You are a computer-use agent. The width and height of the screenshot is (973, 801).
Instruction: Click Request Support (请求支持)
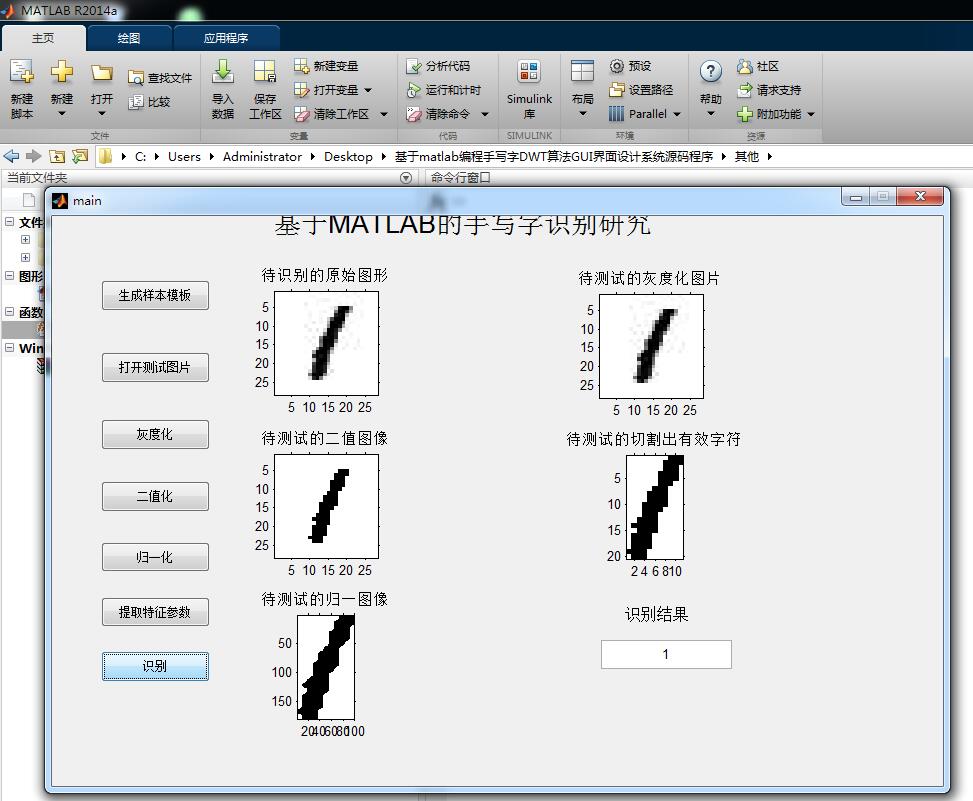769,90
